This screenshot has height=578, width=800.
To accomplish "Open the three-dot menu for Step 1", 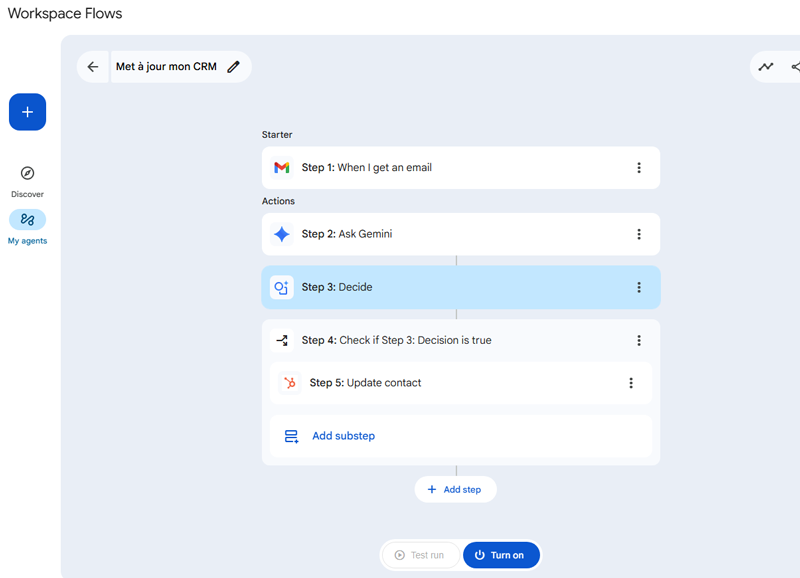I will (x=639, y=168).
